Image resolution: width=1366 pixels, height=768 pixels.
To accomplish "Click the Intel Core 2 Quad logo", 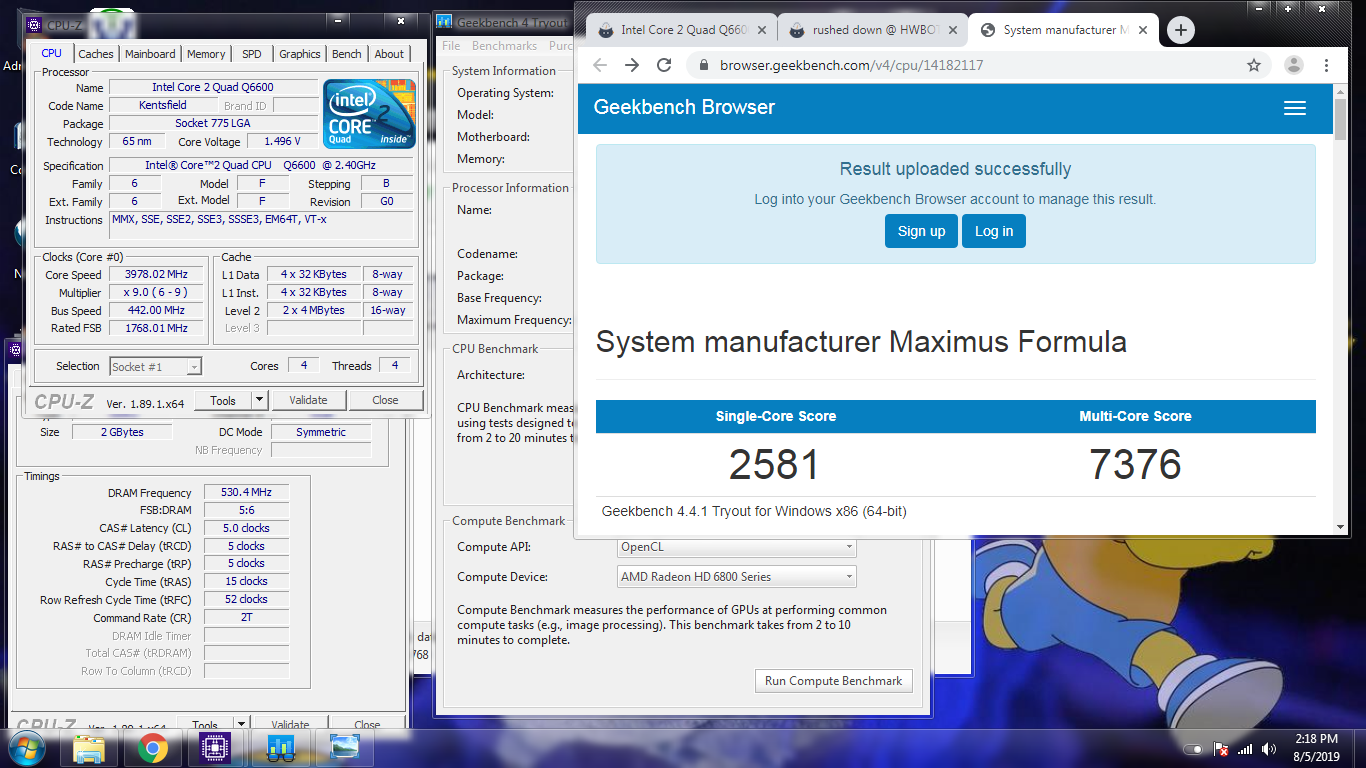I will coord(370,113).
